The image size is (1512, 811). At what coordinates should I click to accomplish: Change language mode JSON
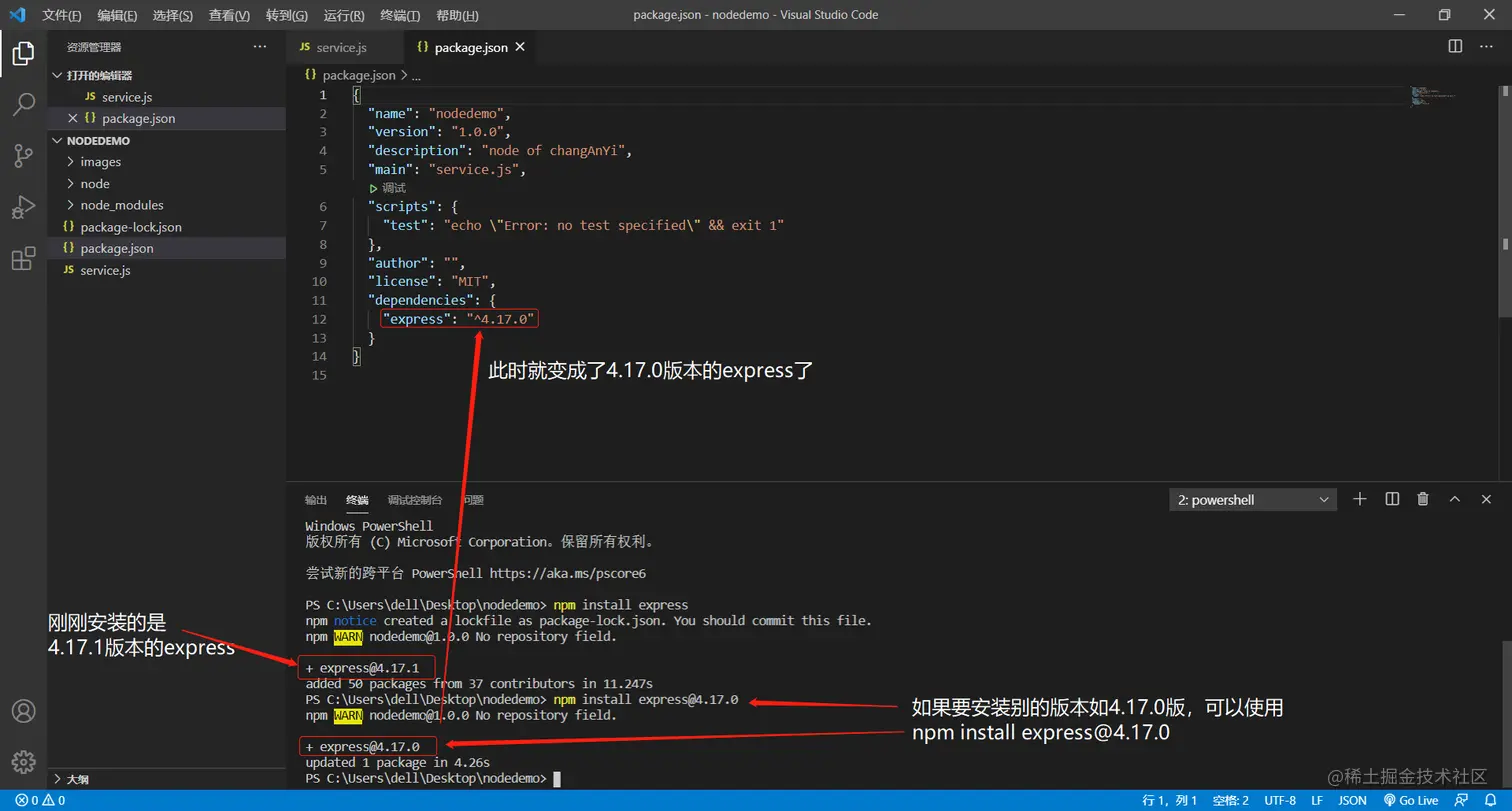point(1352,800)
